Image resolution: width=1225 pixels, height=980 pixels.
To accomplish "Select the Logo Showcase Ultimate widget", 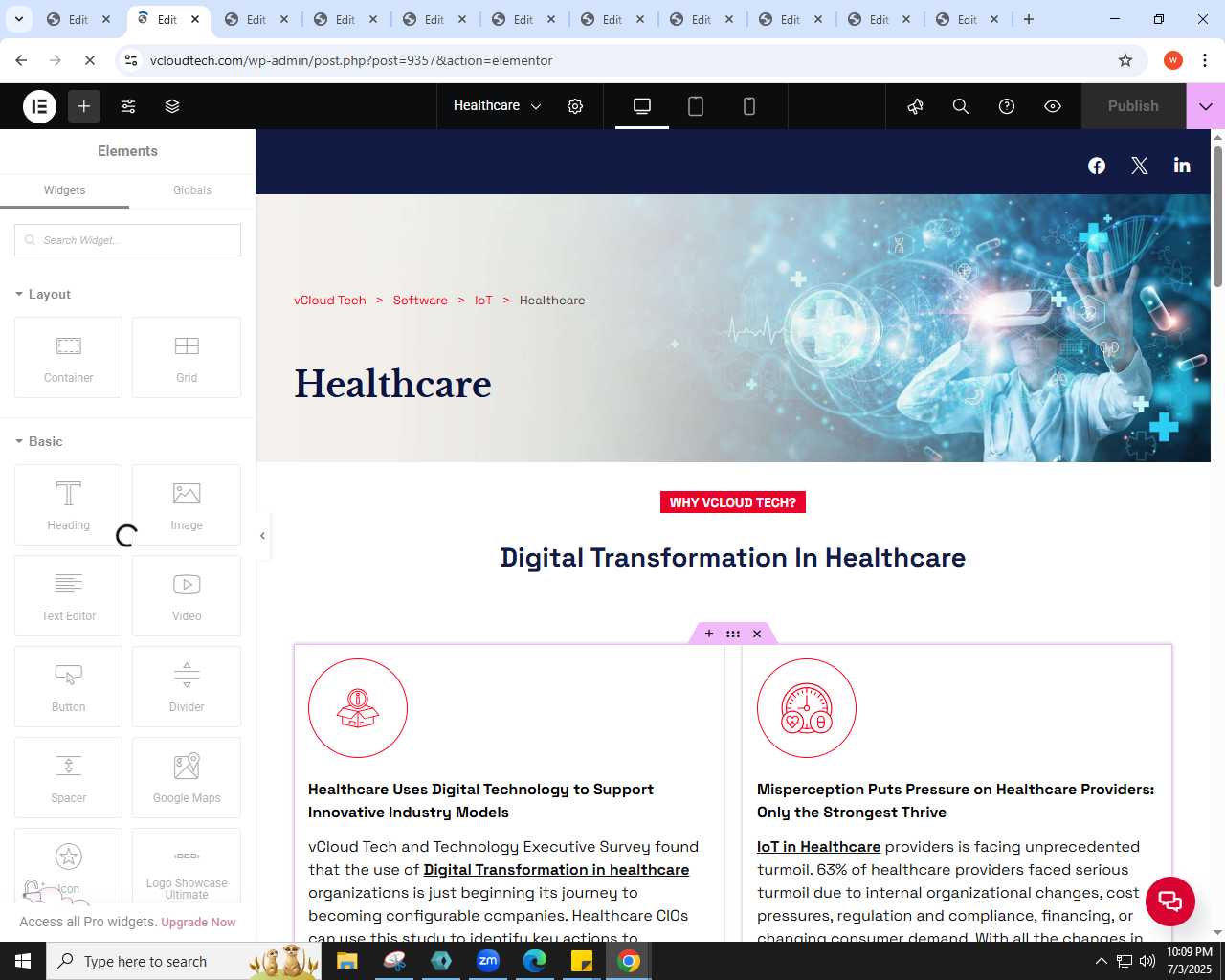I will click(187, 866).
